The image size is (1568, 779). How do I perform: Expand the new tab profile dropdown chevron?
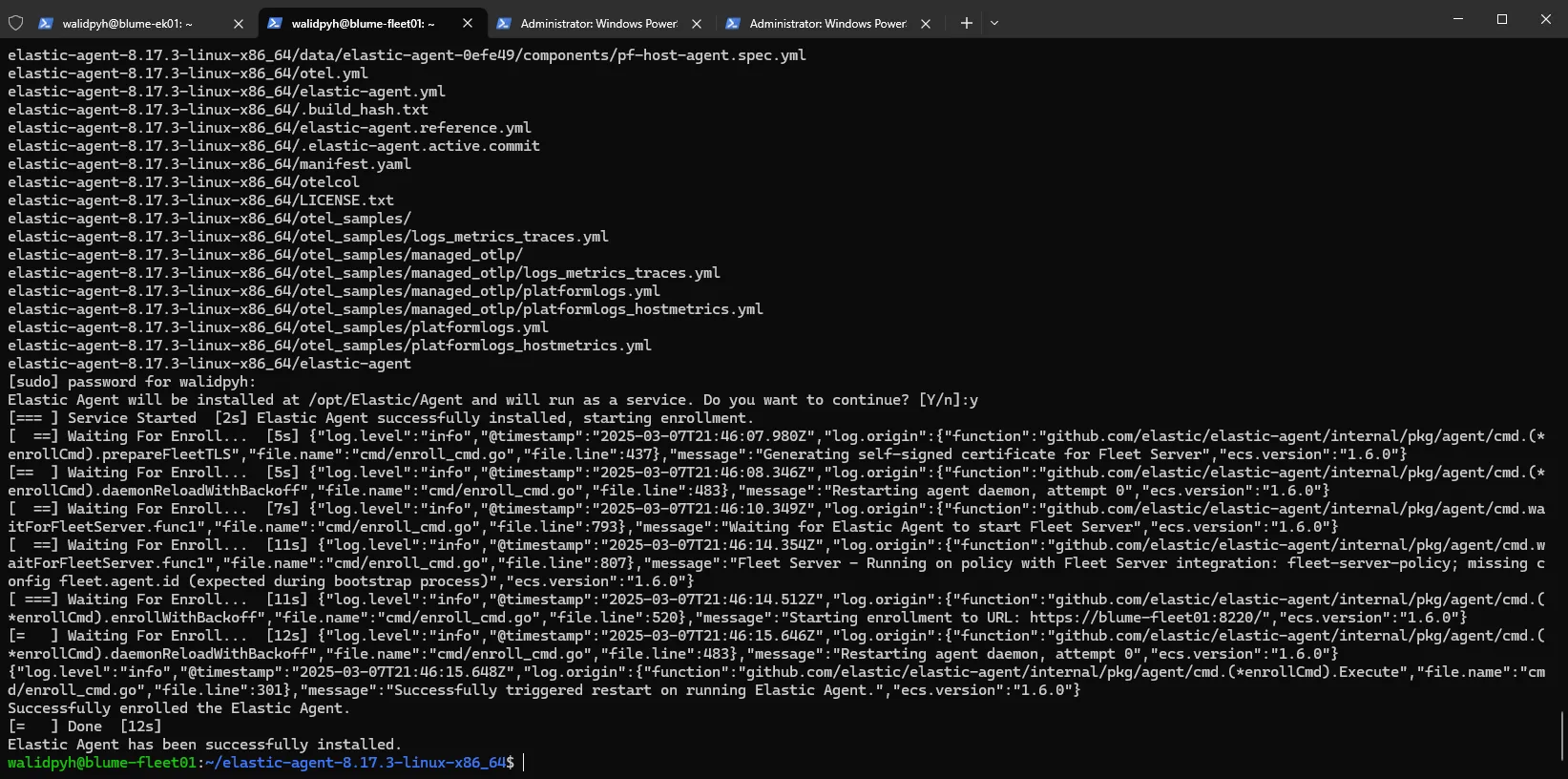[994, 23]
